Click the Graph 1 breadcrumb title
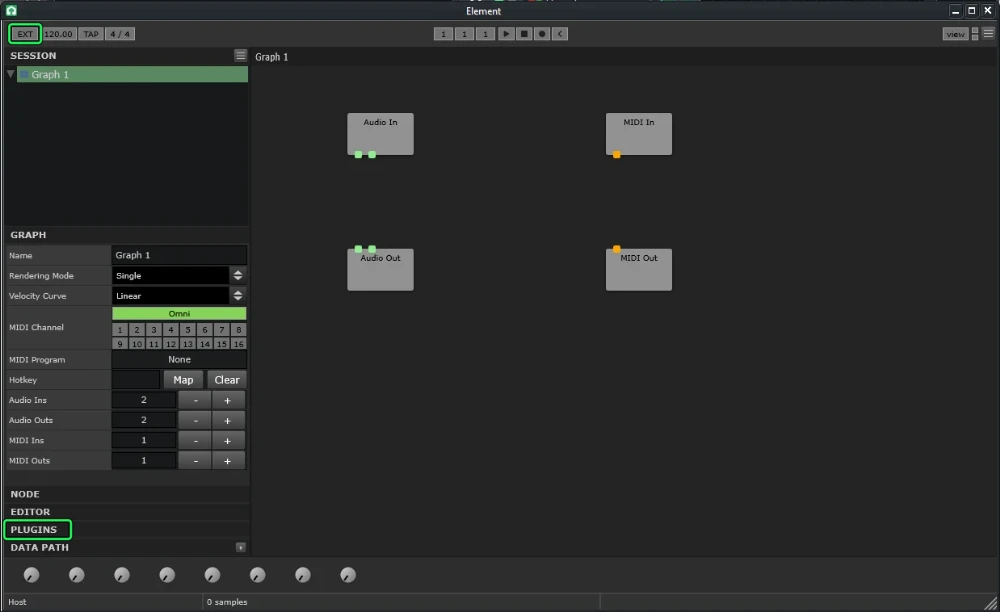This screenshot has height=612, width=1000. pos(272,57)
